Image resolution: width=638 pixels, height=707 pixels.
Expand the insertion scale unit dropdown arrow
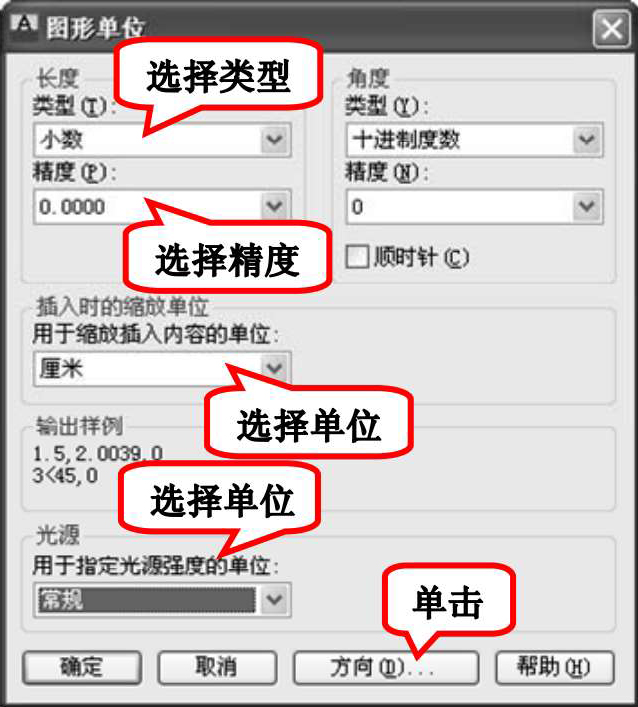tap(275, 369)
